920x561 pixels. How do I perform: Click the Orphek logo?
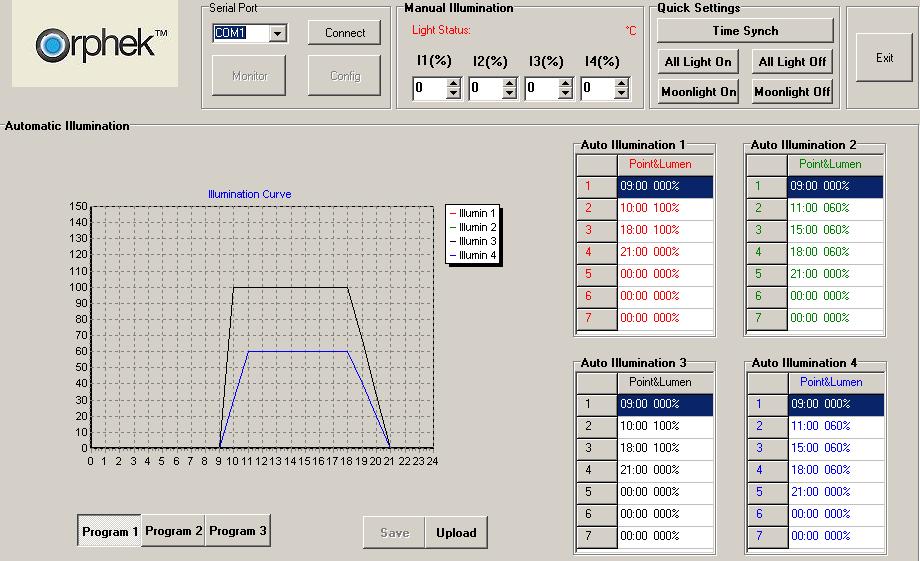pos(95,43)
